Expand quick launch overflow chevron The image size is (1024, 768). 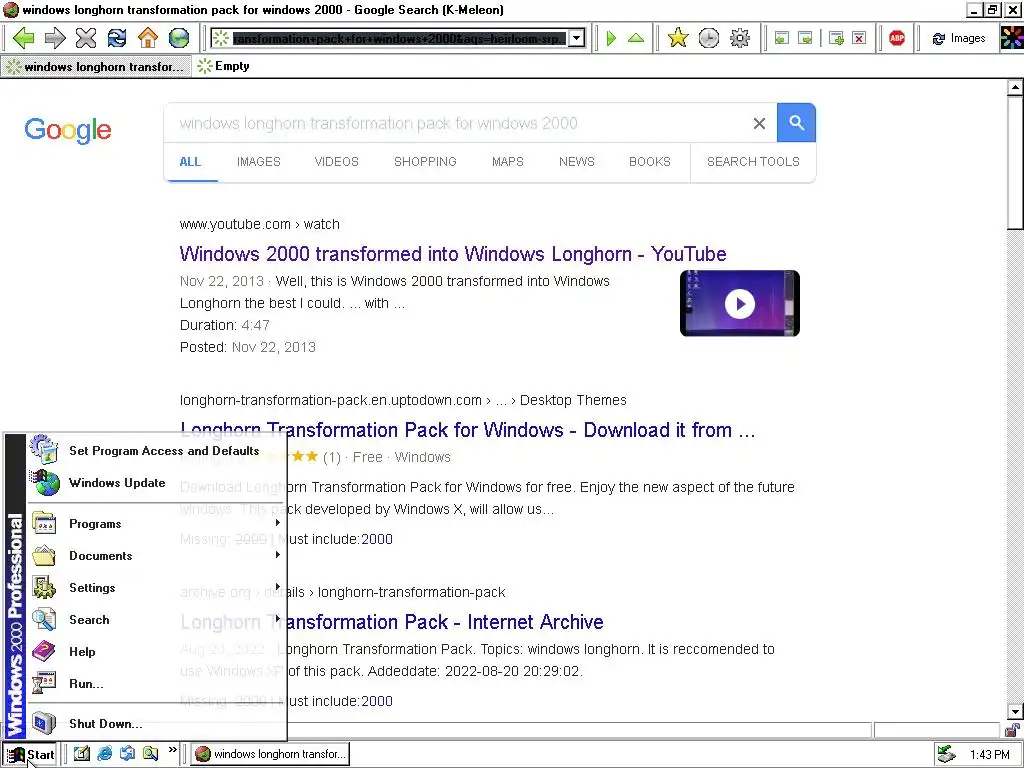(x=172, y=750)
